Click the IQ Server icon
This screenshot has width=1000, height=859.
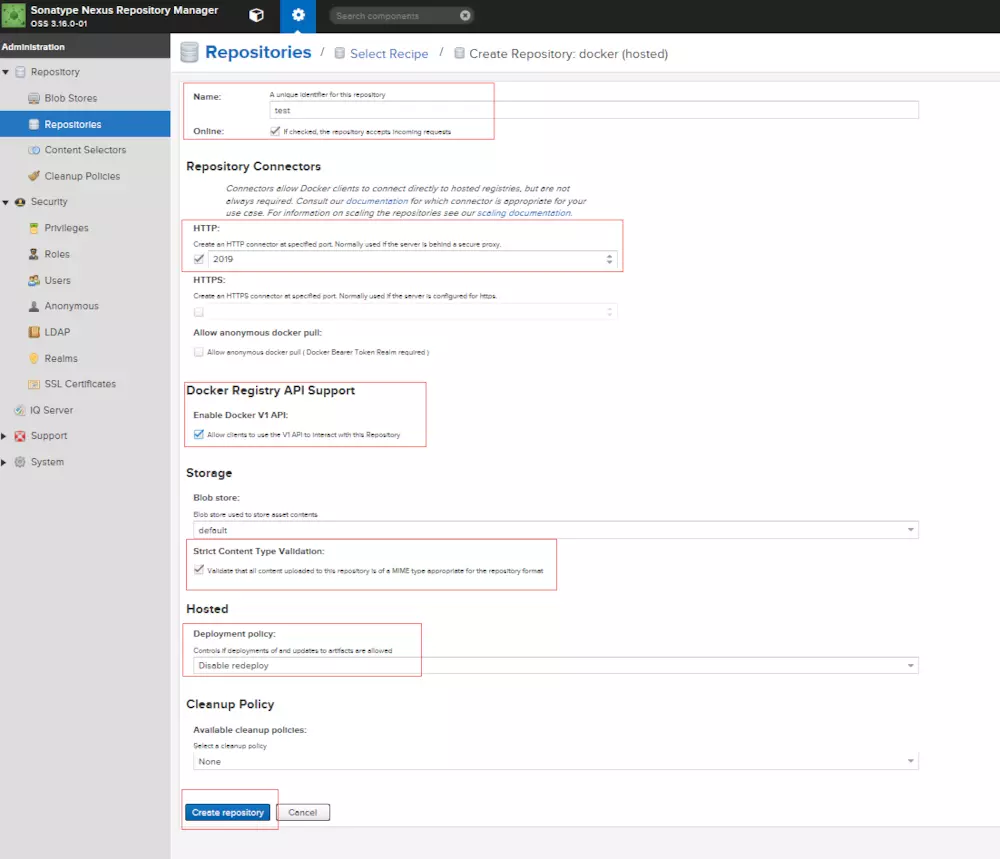point(20,410)
